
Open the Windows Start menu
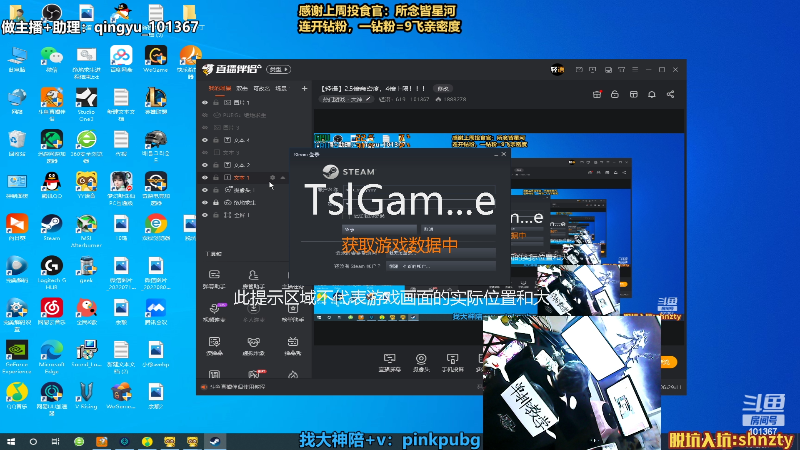click(11, 442)
